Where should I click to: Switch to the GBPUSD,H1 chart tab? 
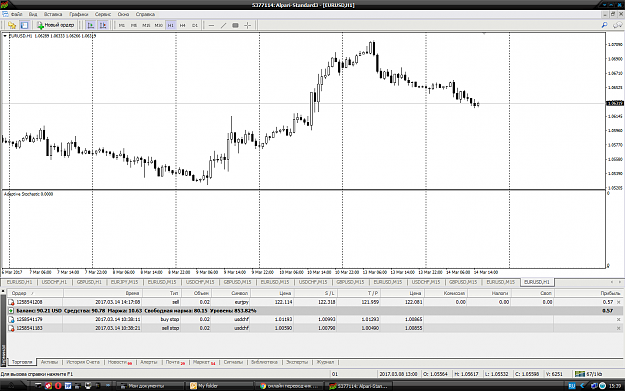(89, 282)
